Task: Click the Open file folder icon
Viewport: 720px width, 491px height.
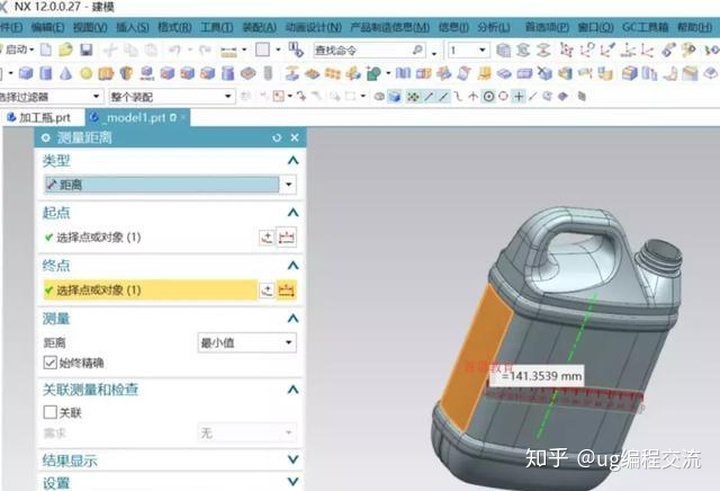Action: coord(66,50)
